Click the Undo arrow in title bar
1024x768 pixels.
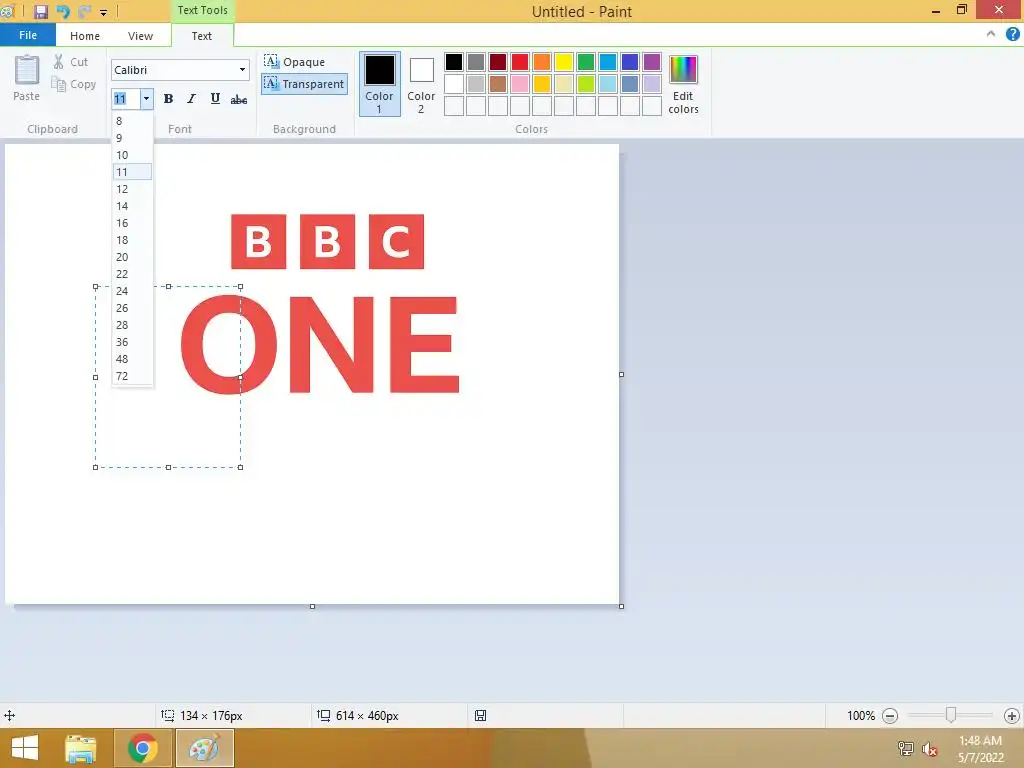(x=63, y=11)
